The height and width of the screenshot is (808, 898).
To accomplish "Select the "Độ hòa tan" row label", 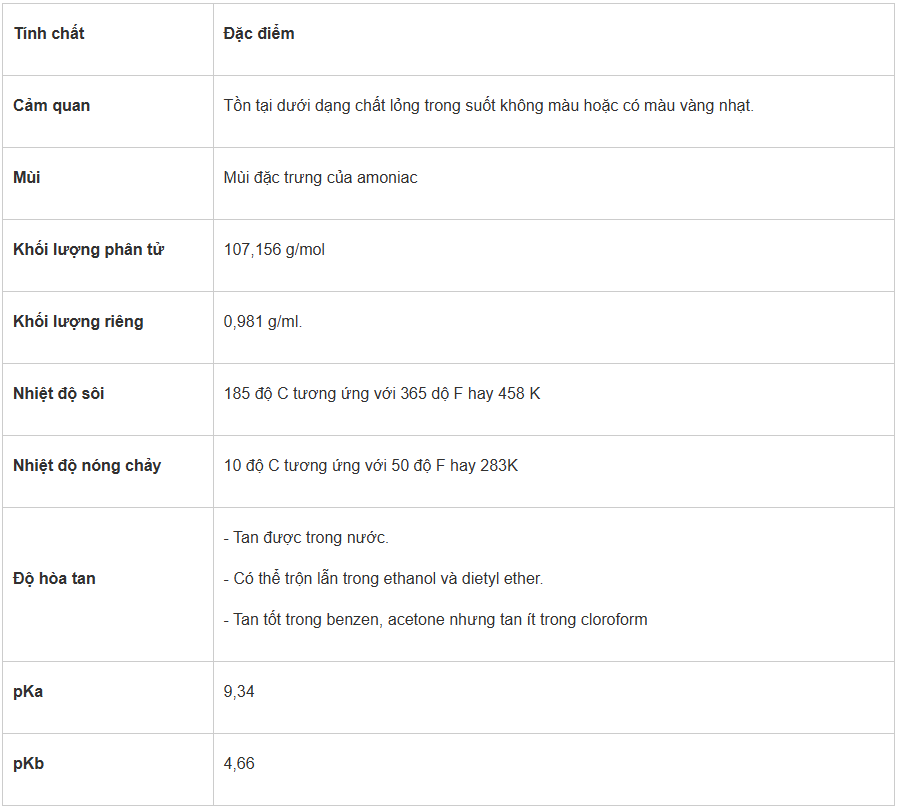I will [54, 579].
